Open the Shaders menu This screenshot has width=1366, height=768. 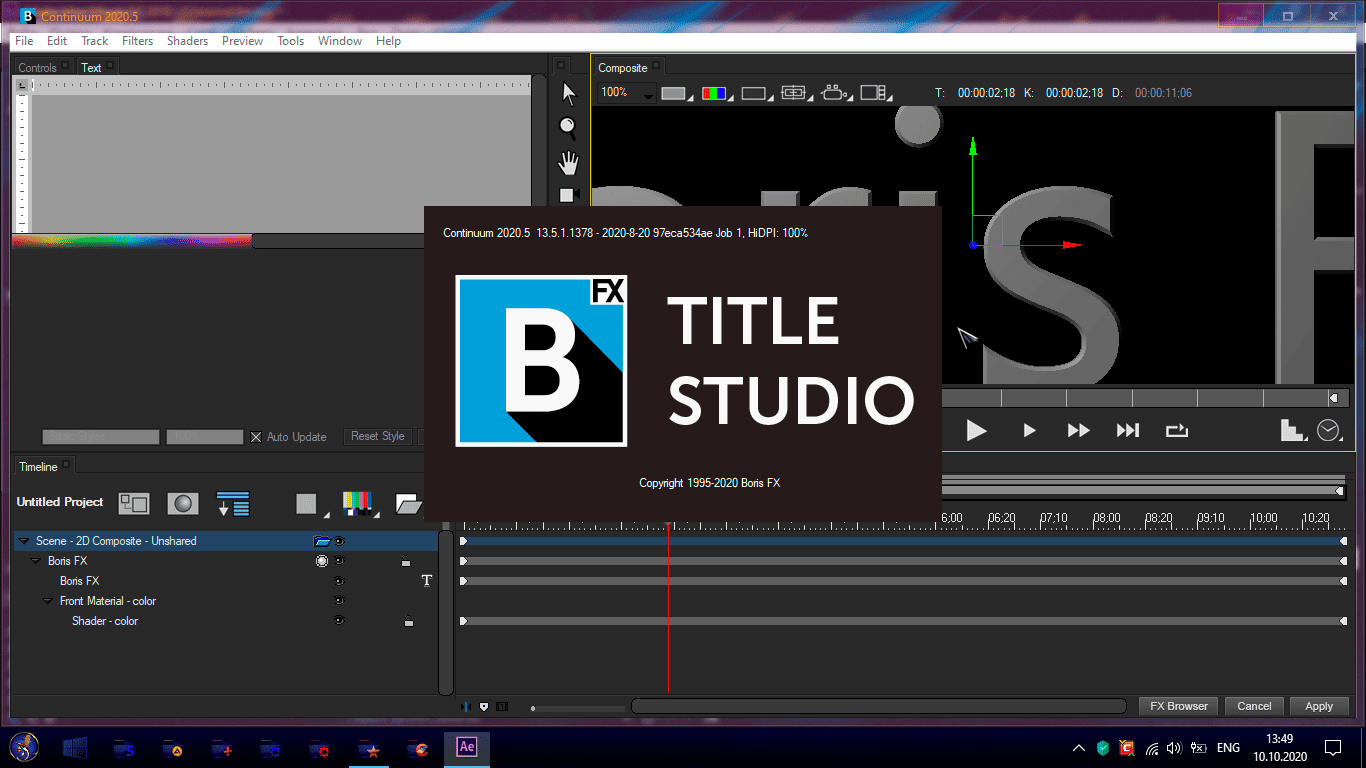point(188,41)
